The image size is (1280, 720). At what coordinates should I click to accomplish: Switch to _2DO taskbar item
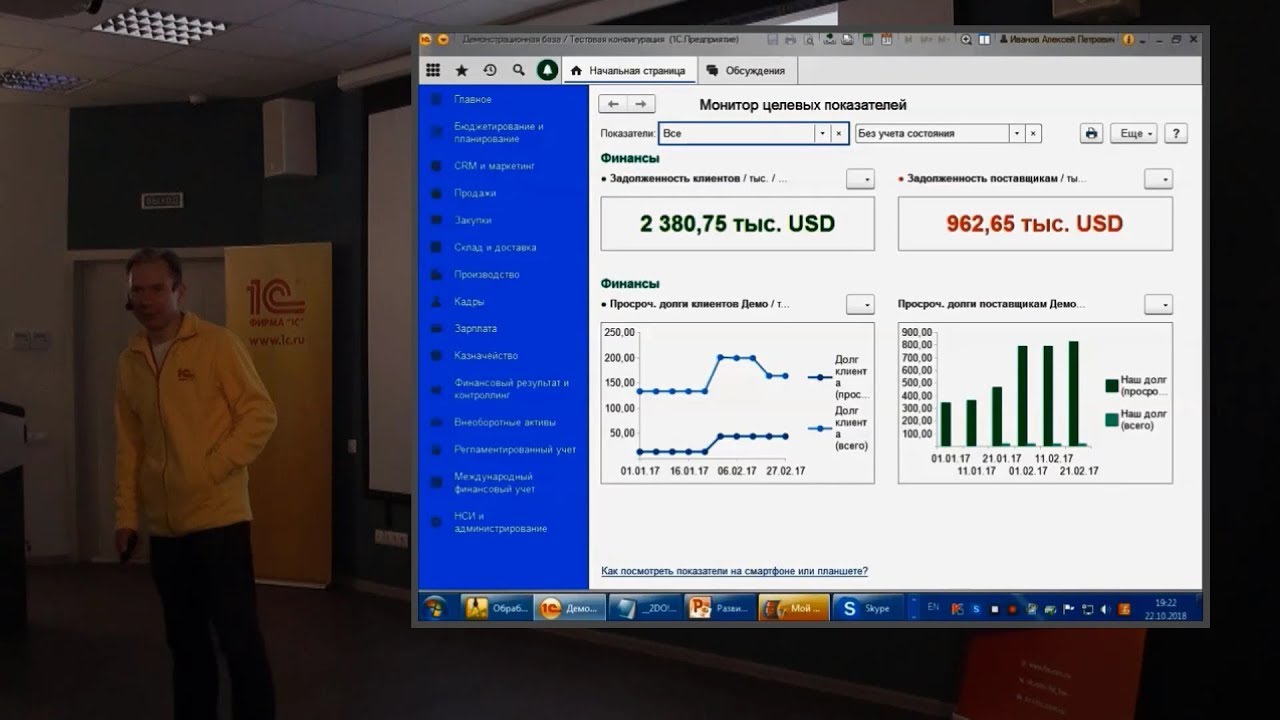(x=645, y=607)
